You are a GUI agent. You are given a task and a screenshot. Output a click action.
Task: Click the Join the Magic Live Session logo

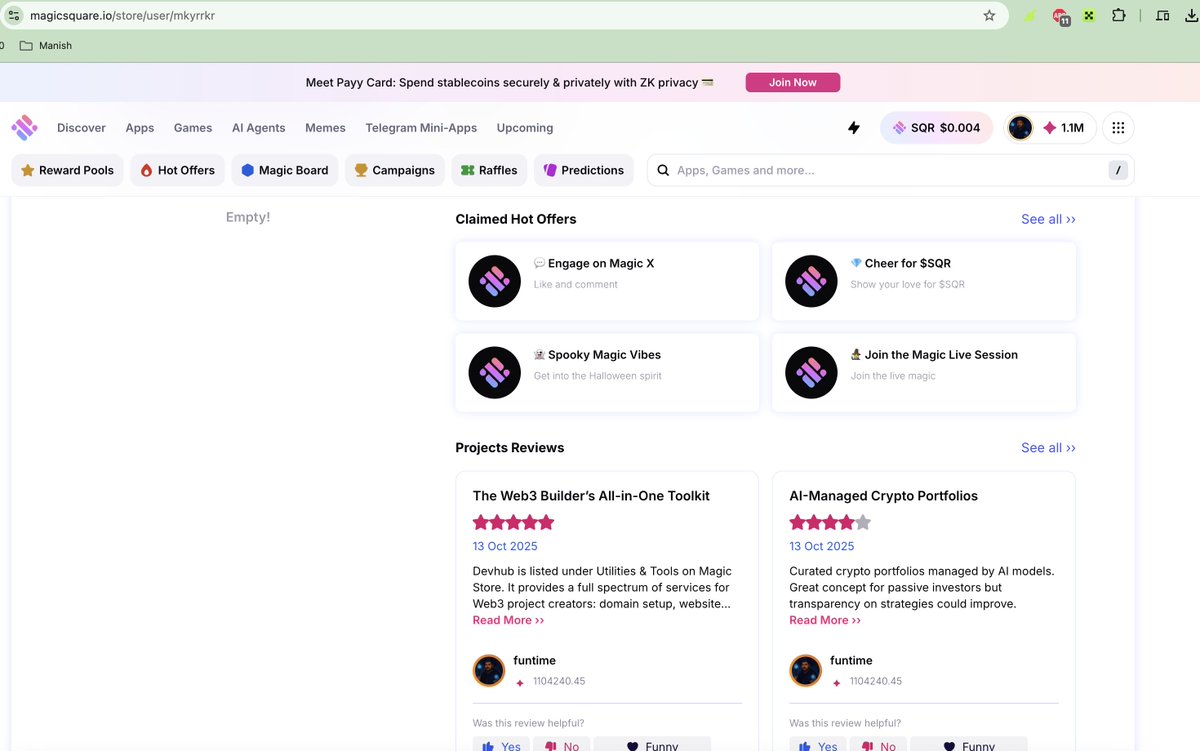(811, 373)
